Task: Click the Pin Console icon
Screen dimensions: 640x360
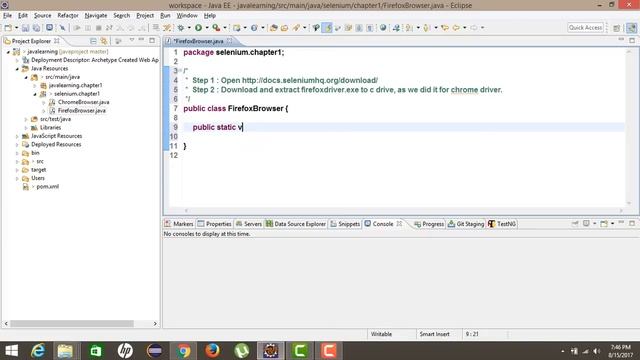Action: point(575,224)
